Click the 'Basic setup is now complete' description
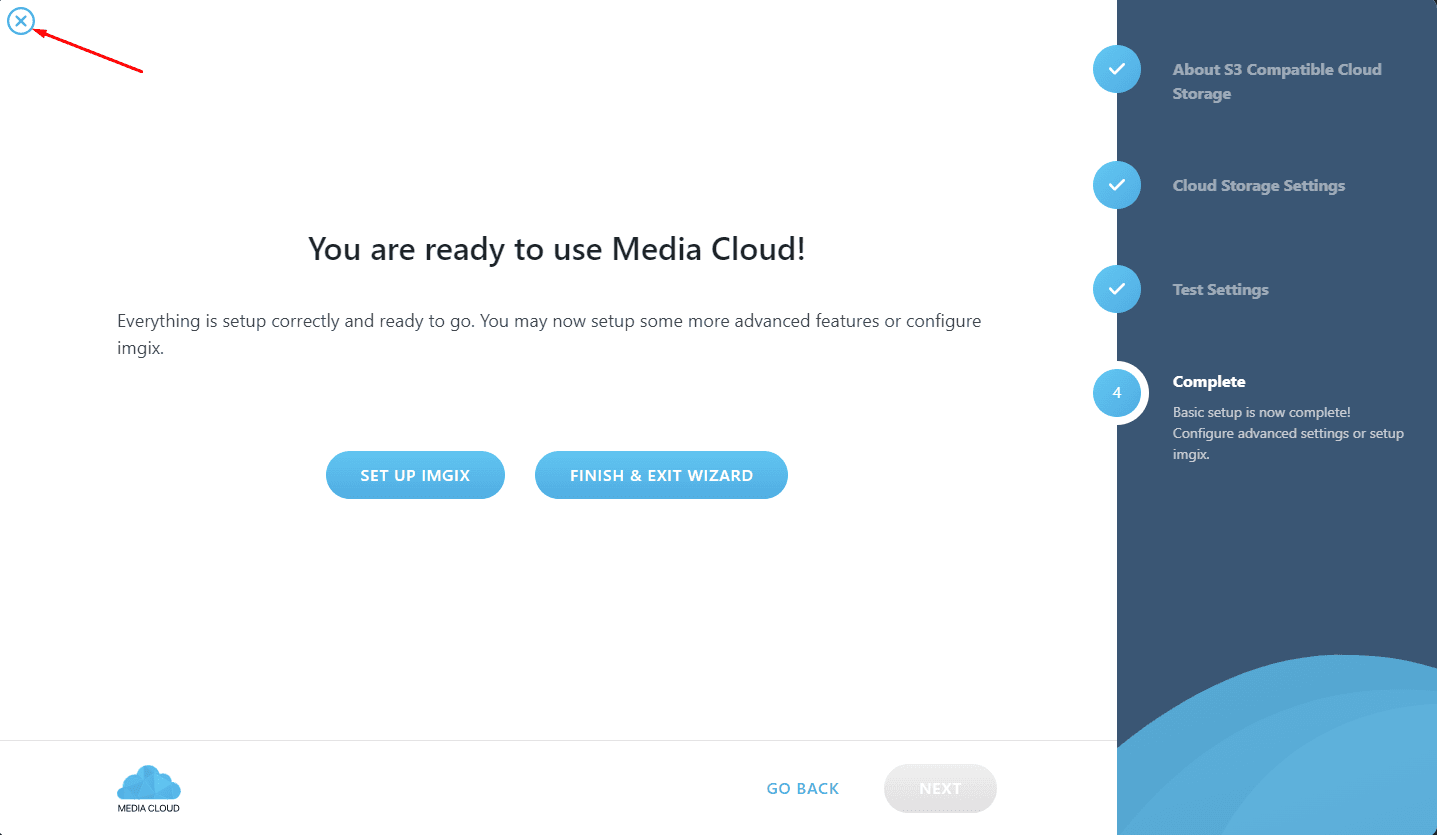Viewport: 1437px width, 835px height. [x=1287, y=433]
